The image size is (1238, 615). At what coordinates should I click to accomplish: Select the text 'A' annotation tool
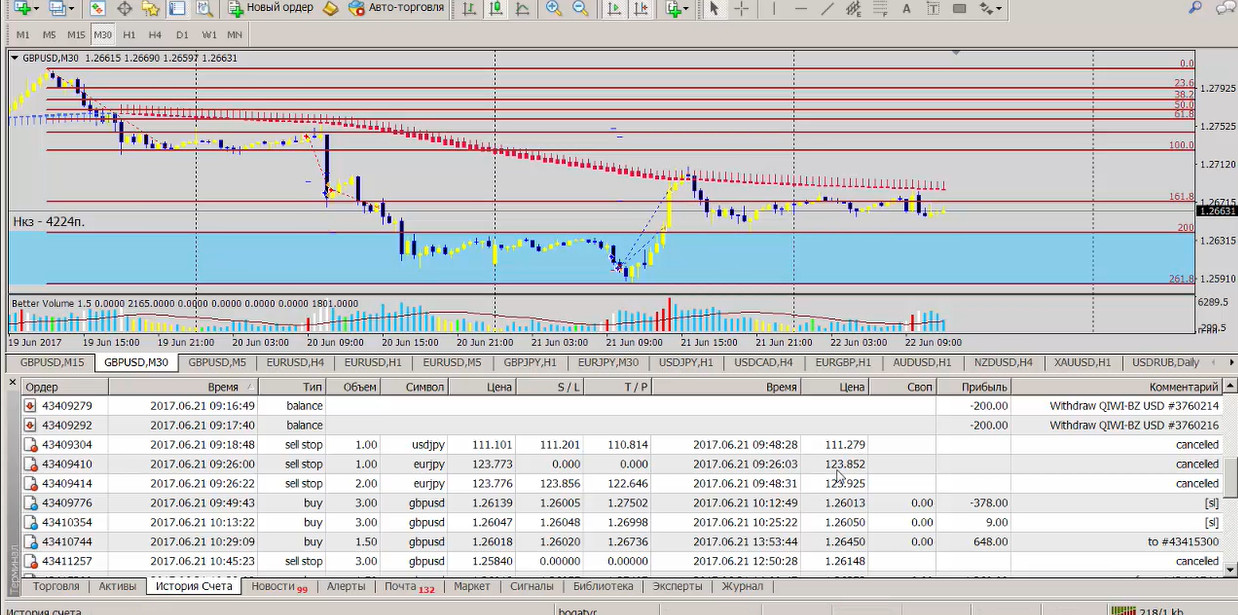tap(907, 9)
